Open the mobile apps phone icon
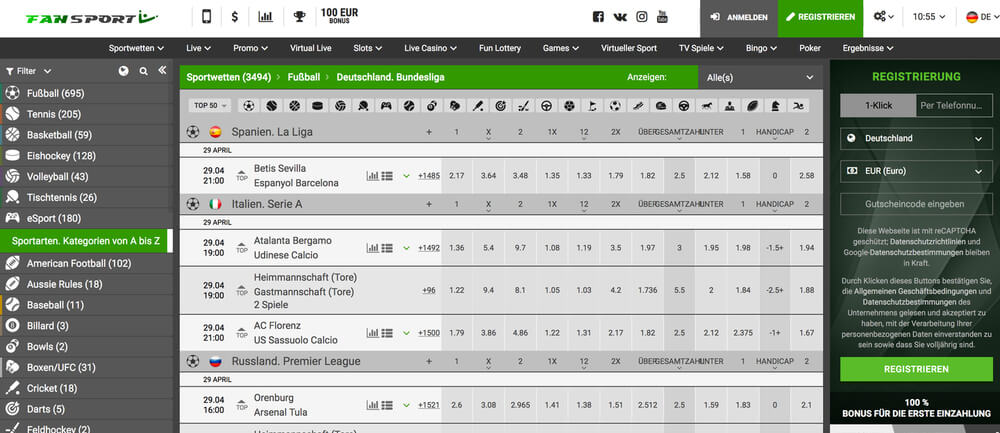This screenshot has height=433, width=1000. pos(207,17)
